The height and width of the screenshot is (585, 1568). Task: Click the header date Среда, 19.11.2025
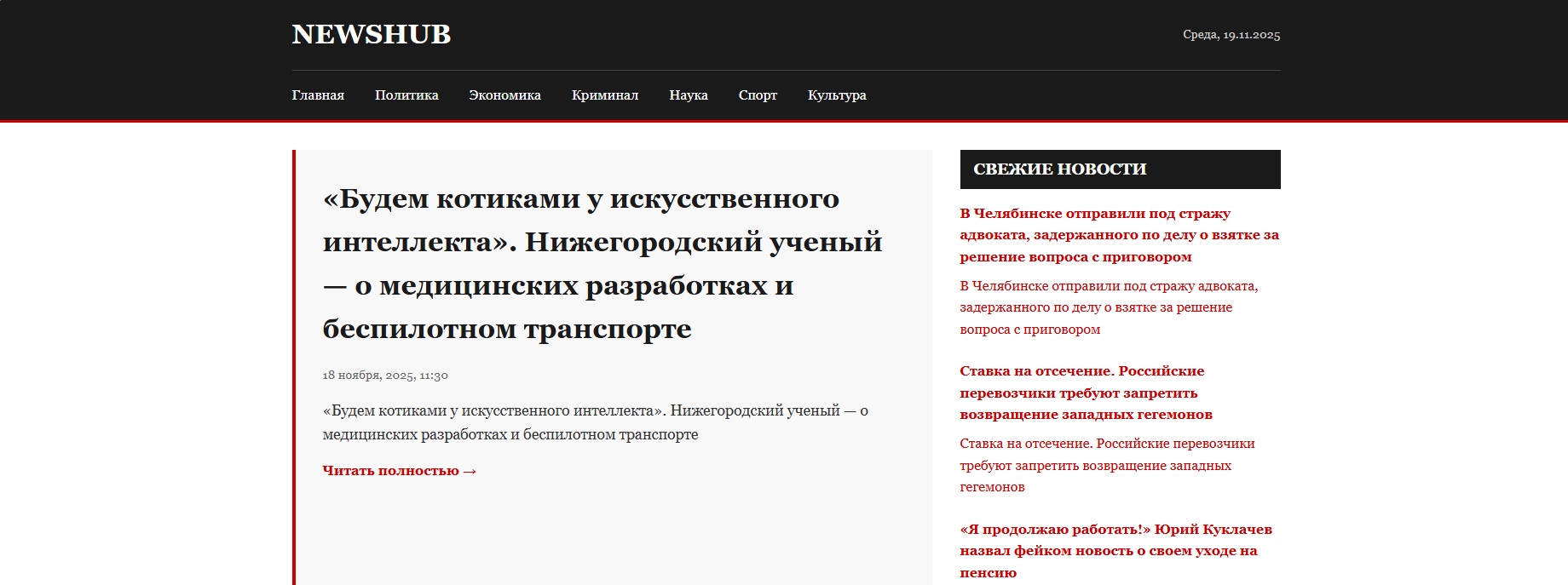tap(1231, 35)
